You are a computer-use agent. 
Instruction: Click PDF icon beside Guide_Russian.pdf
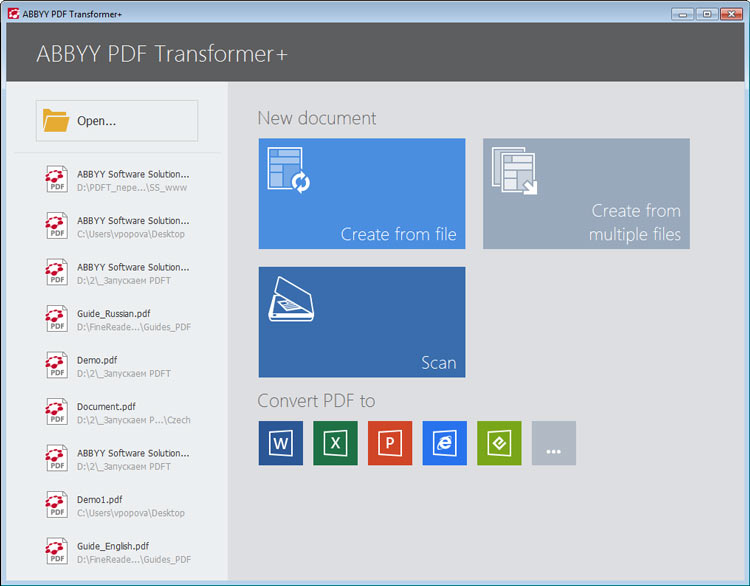[x=56, y=319]
